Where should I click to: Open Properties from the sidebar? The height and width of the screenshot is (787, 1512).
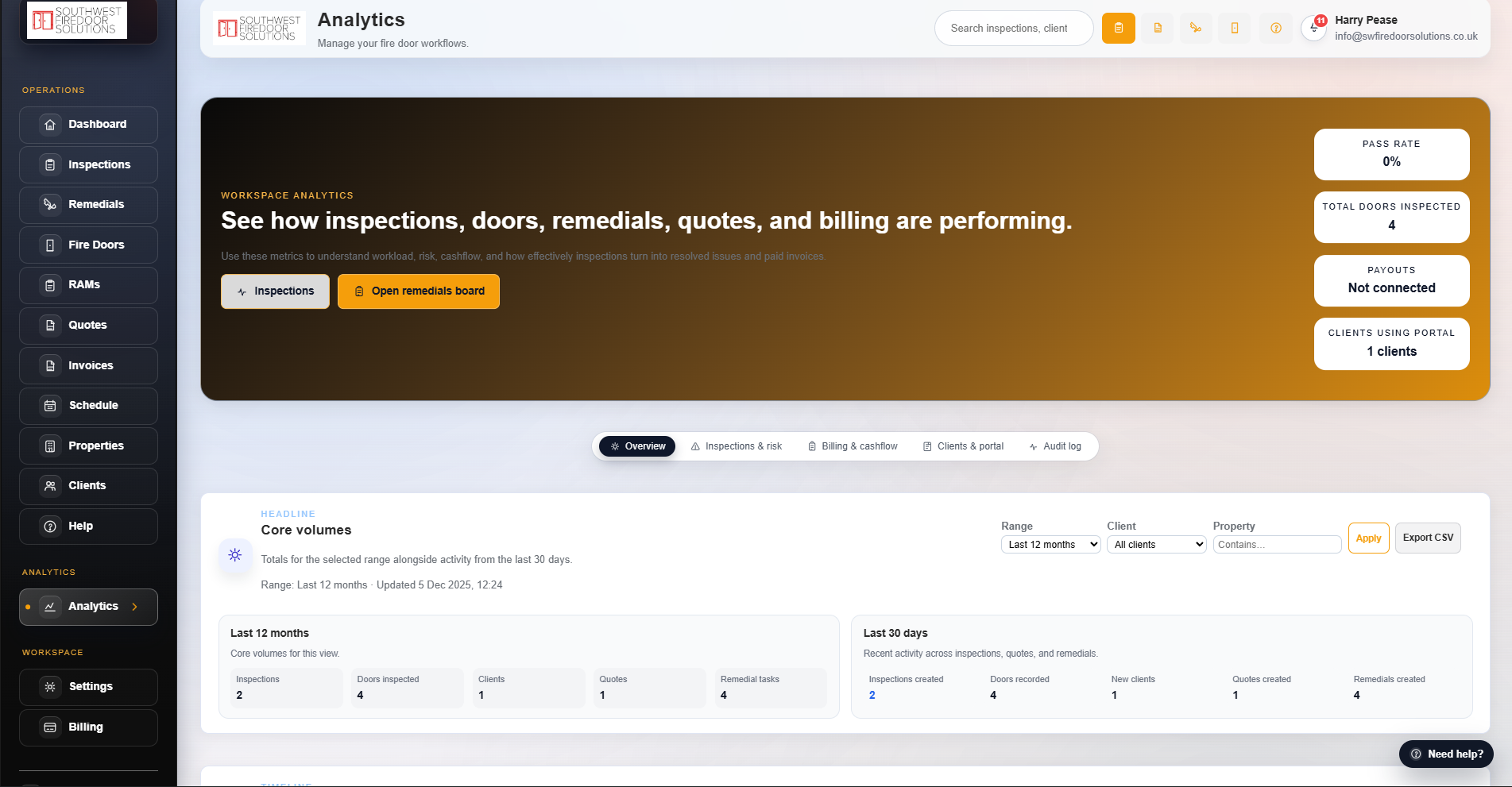coord(88,446)
